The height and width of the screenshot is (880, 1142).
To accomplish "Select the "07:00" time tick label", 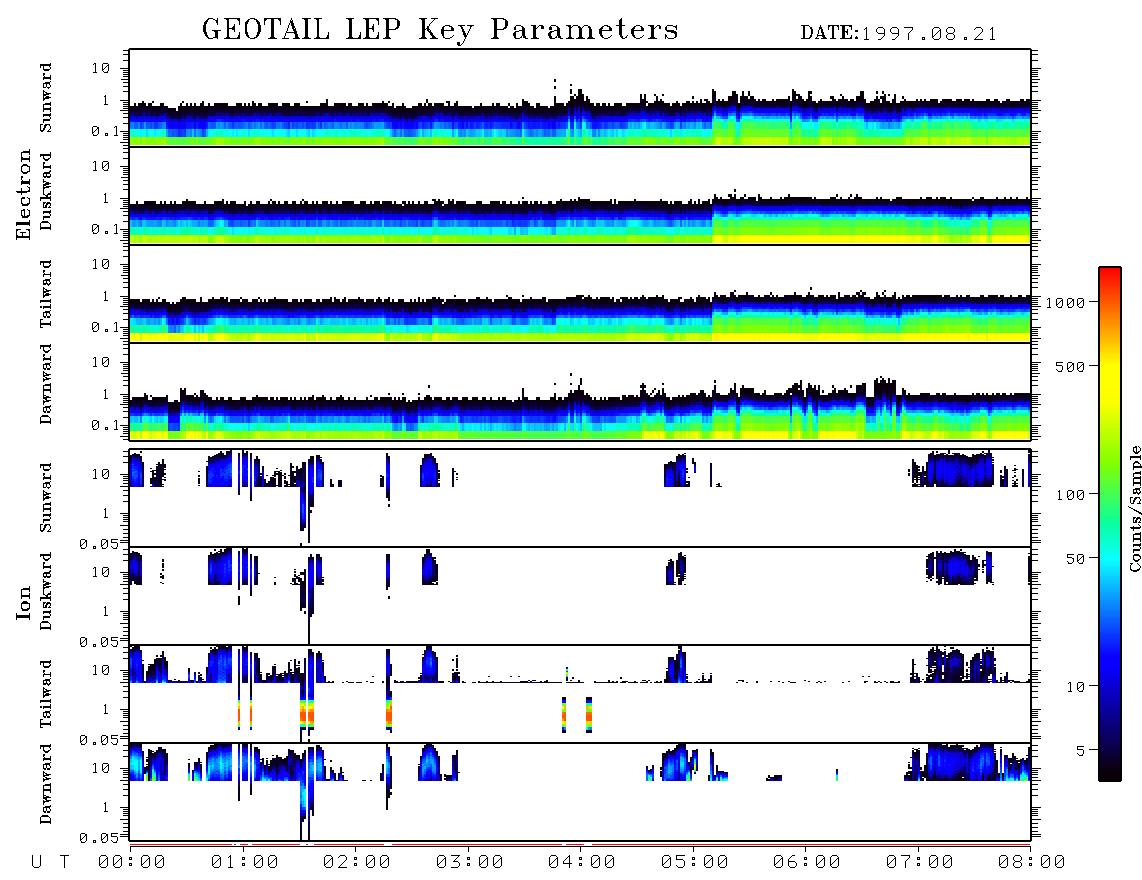I will pos(920,863).
